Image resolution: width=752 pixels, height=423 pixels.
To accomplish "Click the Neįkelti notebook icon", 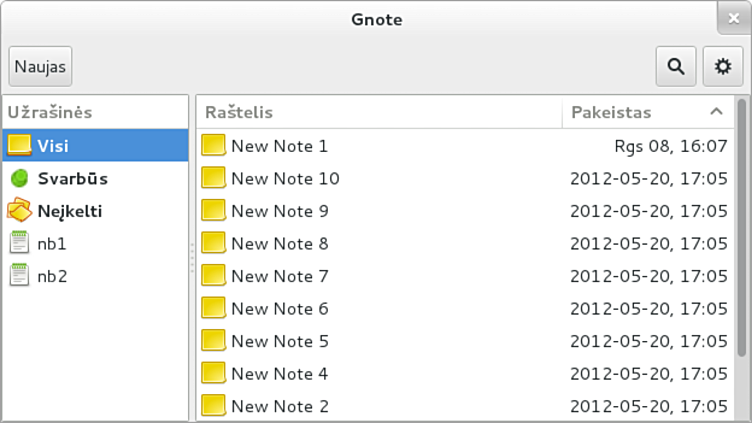I will [19, 211].
